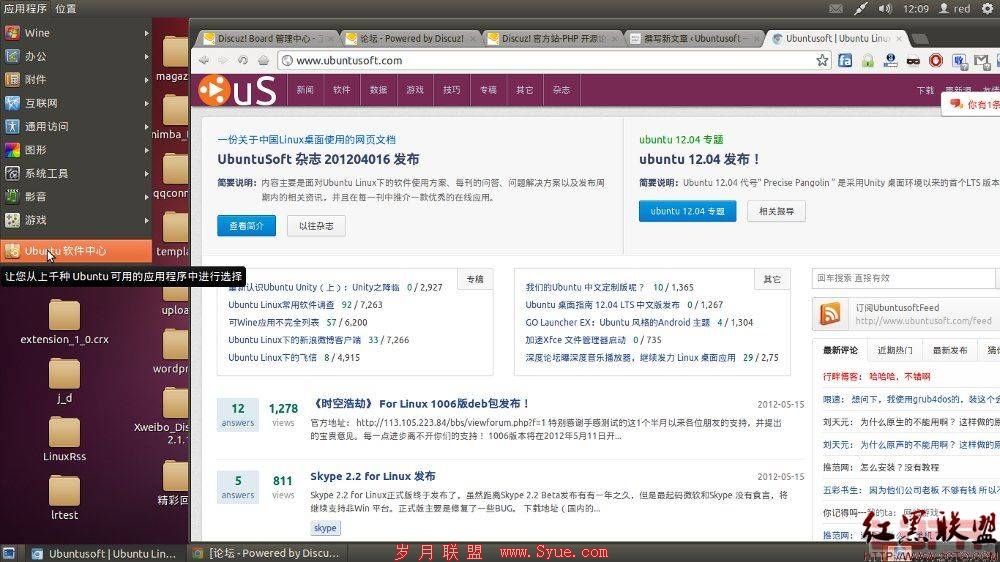Click the download-count user extension icon
This screenshot has width=1000, height=562.
[890, 61]
